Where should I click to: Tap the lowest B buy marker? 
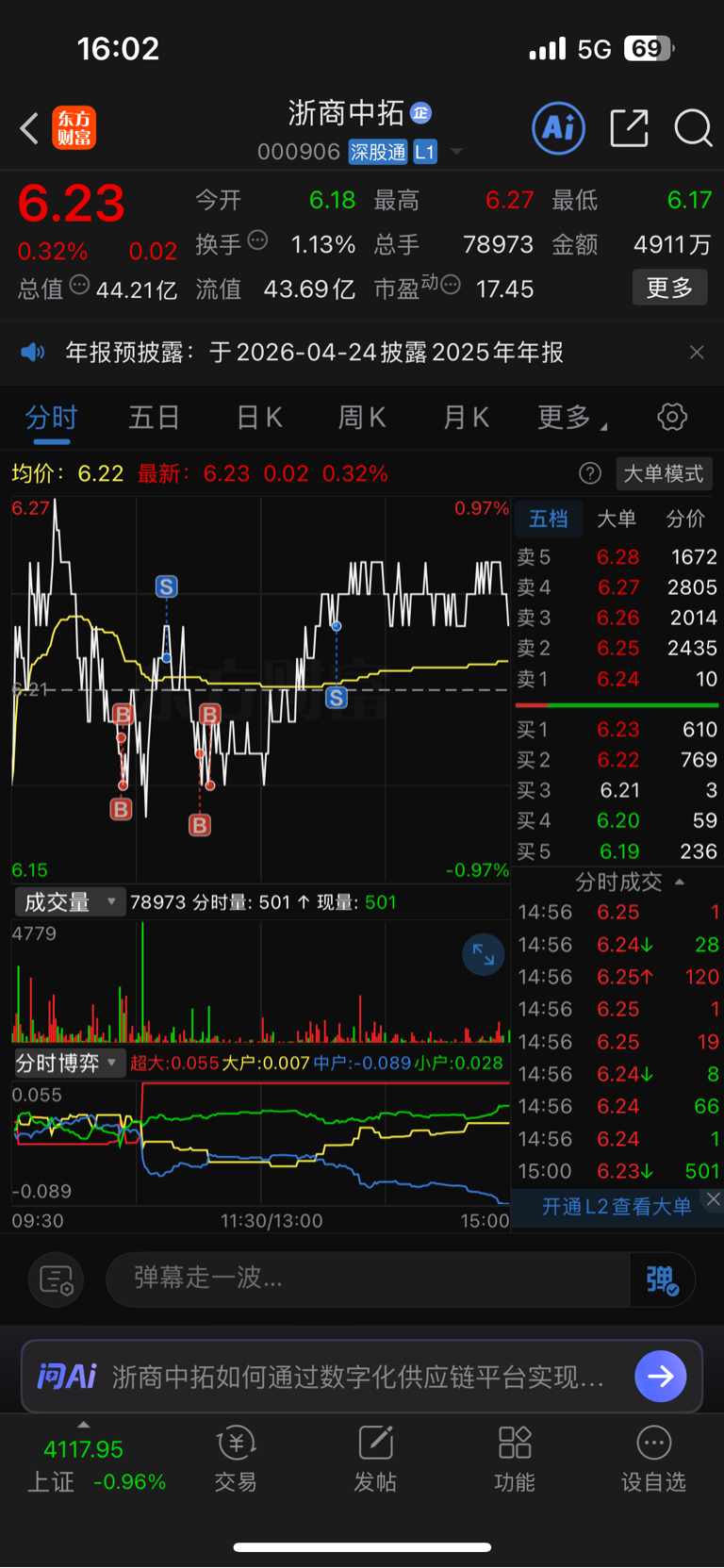(x=200, y=825)
